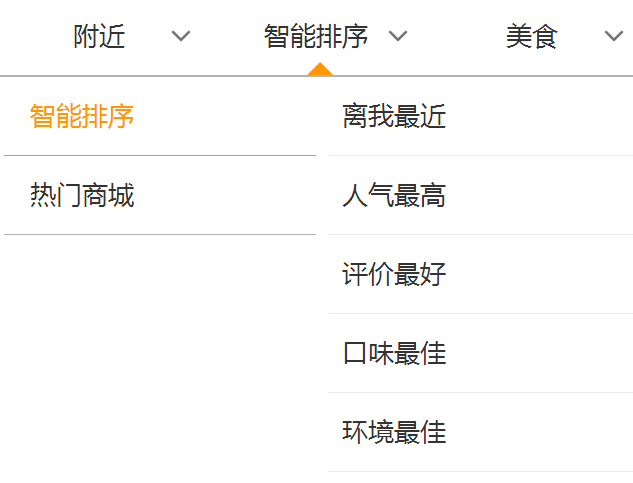The width and height of the screenshot is (633, 483).
Task: Click the gray divider beneath 热门商城
Action: pyautogui.click(x=160, y=234)
